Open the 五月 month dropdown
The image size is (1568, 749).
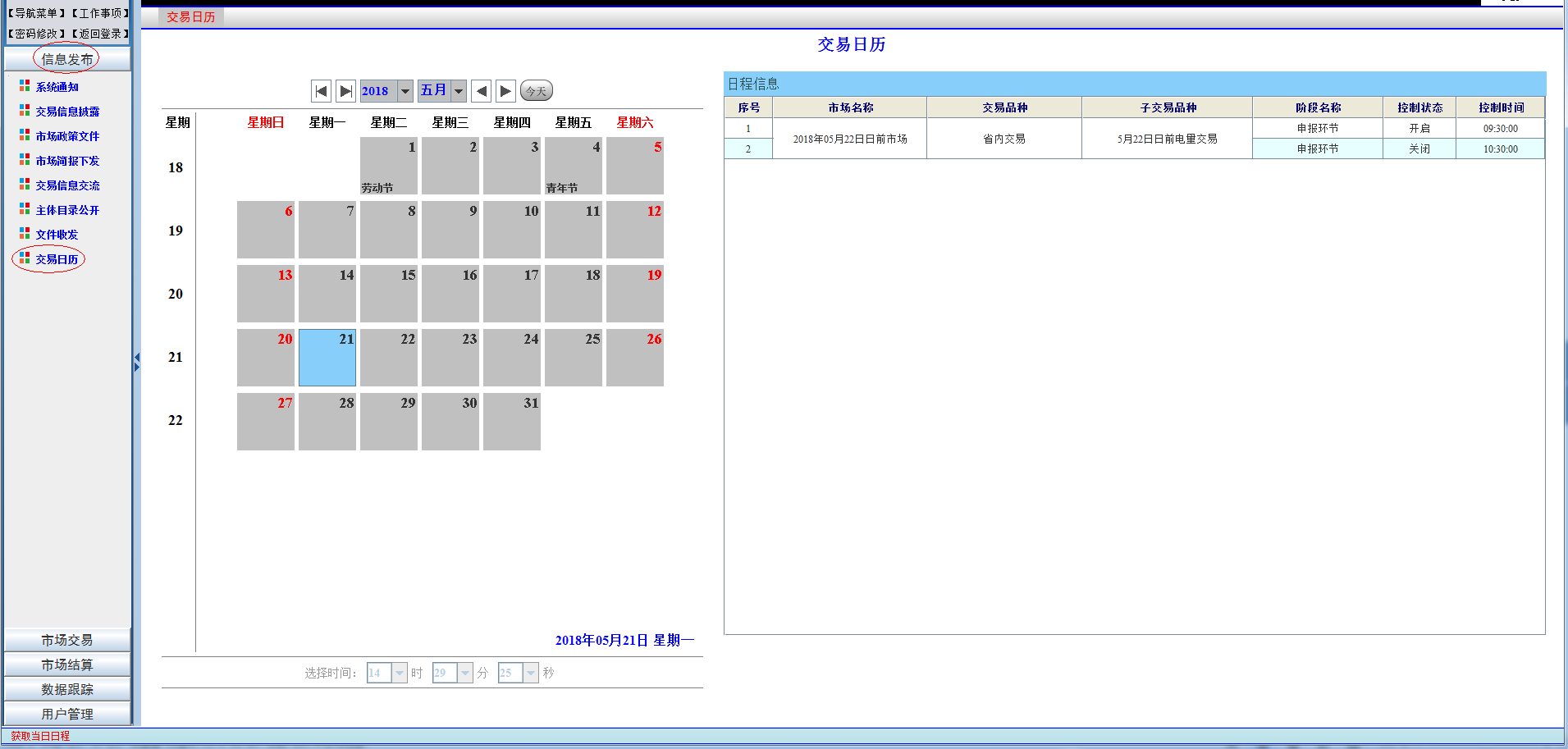[x=459, y=91]
